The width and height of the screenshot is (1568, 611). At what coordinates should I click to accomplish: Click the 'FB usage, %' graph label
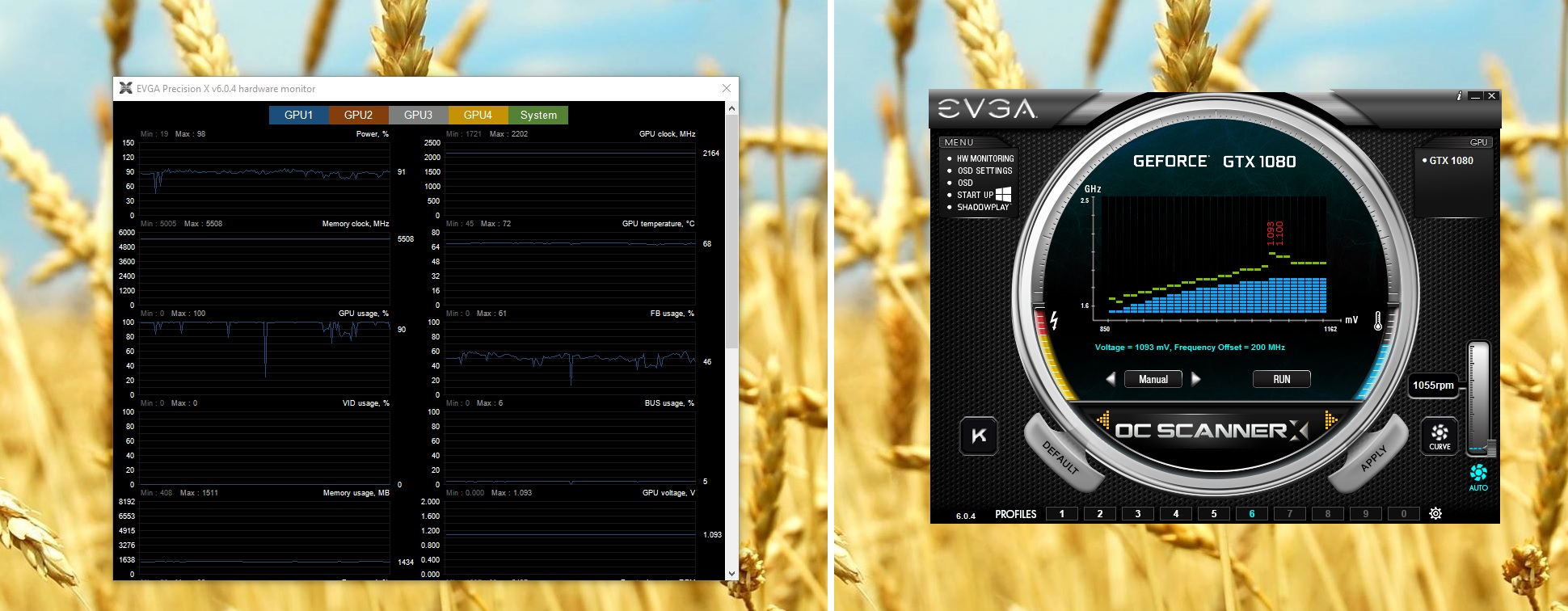pyautogui.click(x=672, y=314)
